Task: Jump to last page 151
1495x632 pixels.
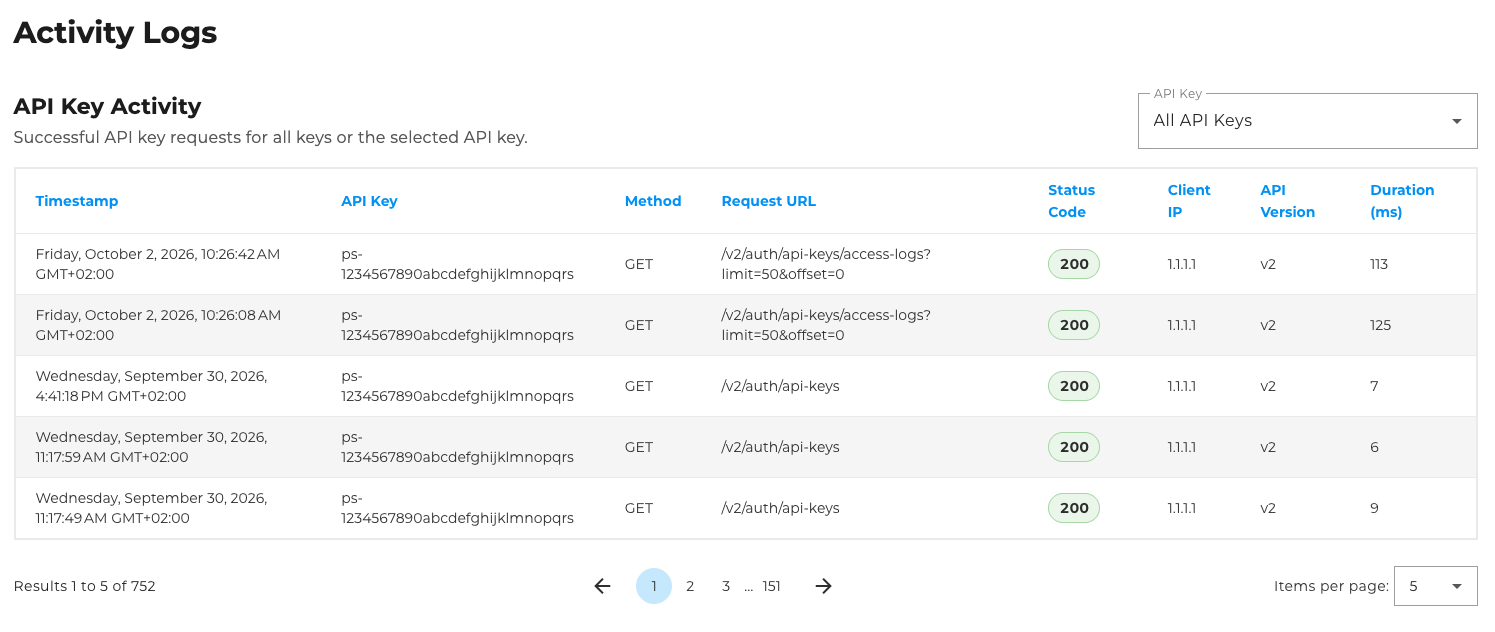Action: pyautogui.click(x=771, y=586)
